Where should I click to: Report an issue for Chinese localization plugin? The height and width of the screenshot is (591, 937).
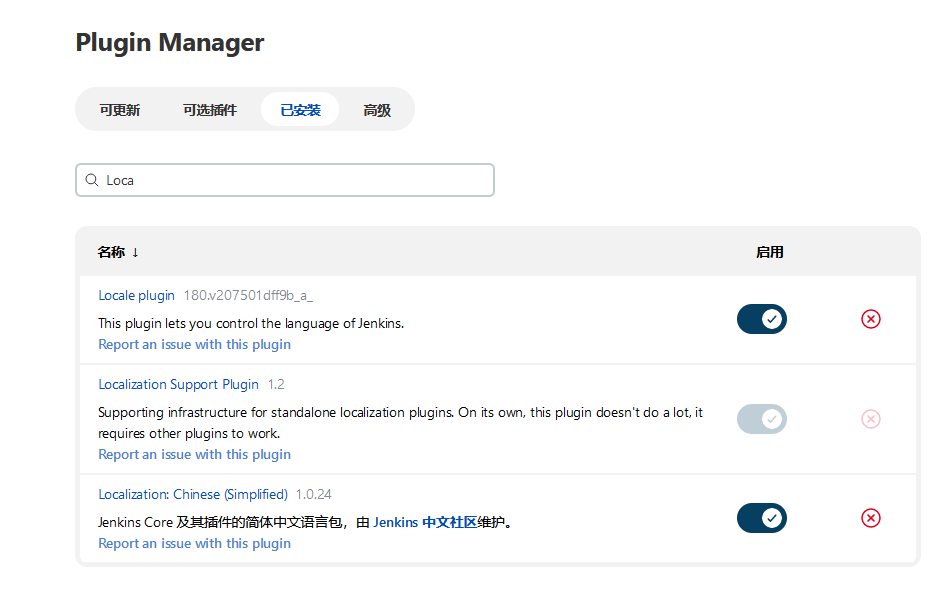194,543
